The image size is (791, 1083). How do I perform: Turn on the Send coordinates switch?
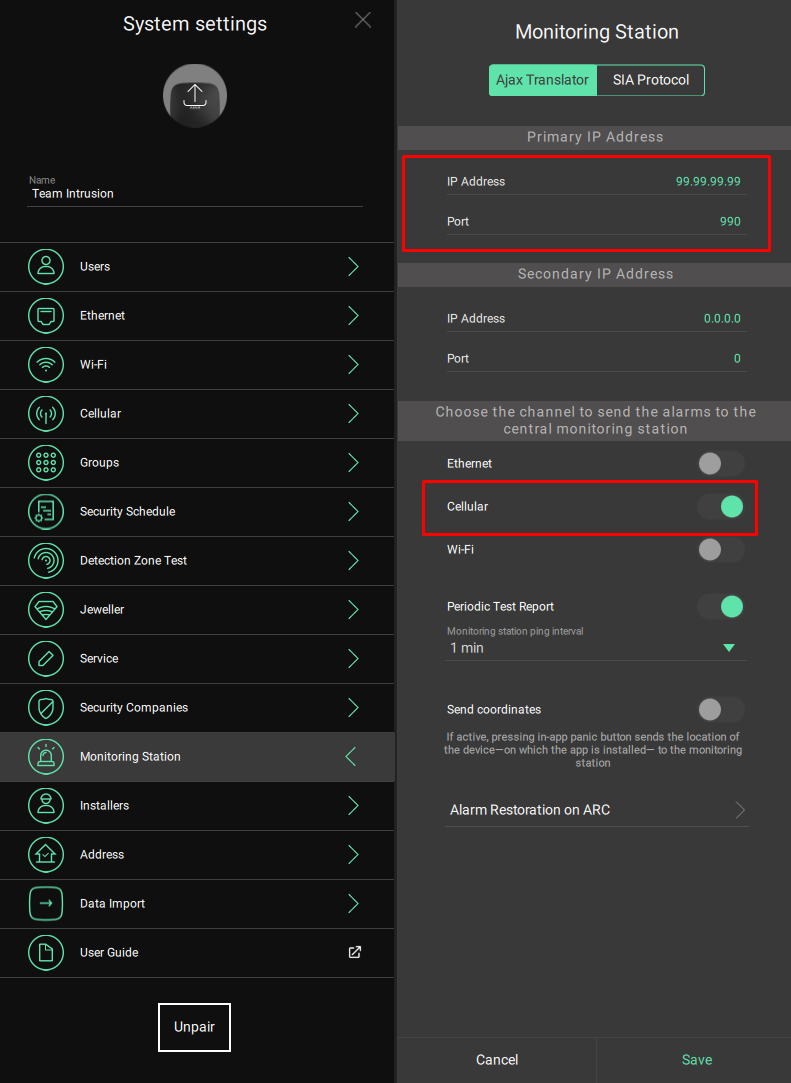coord(721,709)
